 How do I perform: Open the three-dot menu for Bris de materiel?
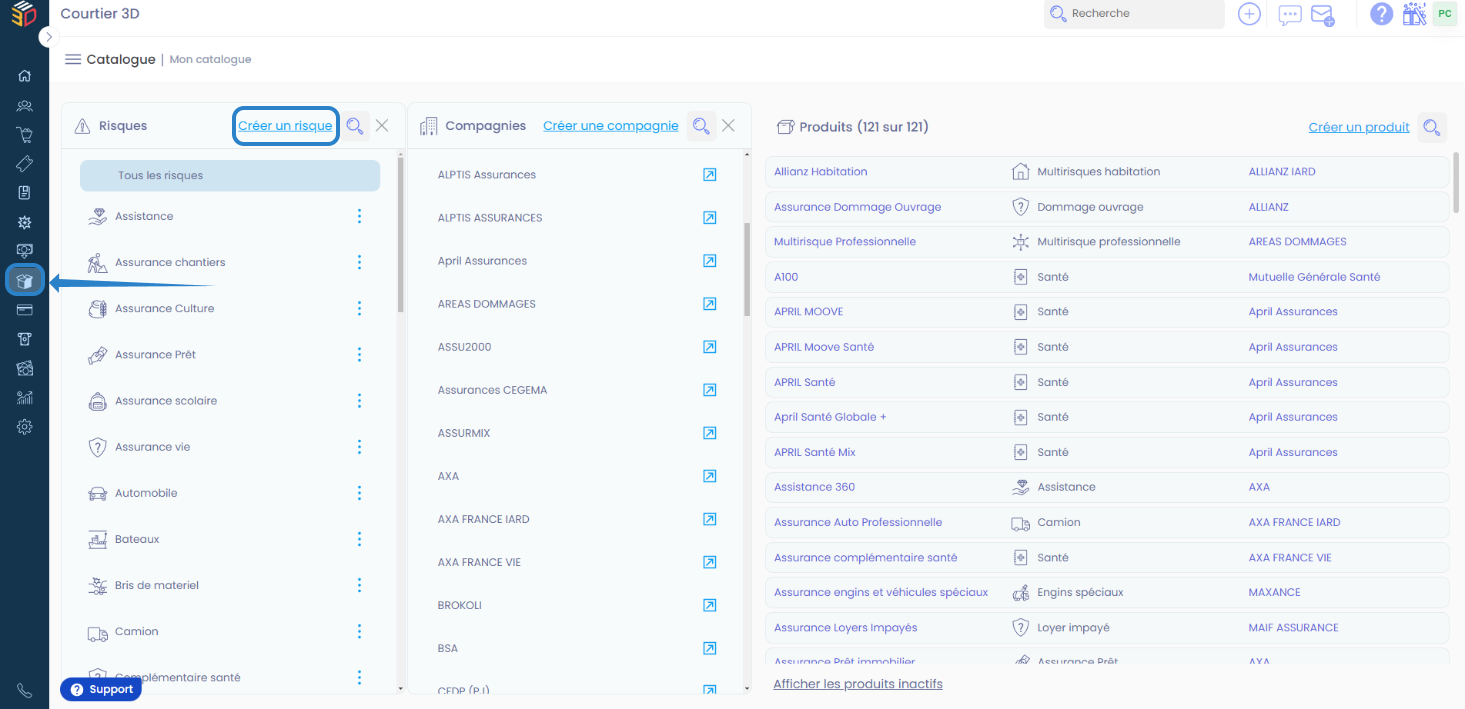[360, 585]
